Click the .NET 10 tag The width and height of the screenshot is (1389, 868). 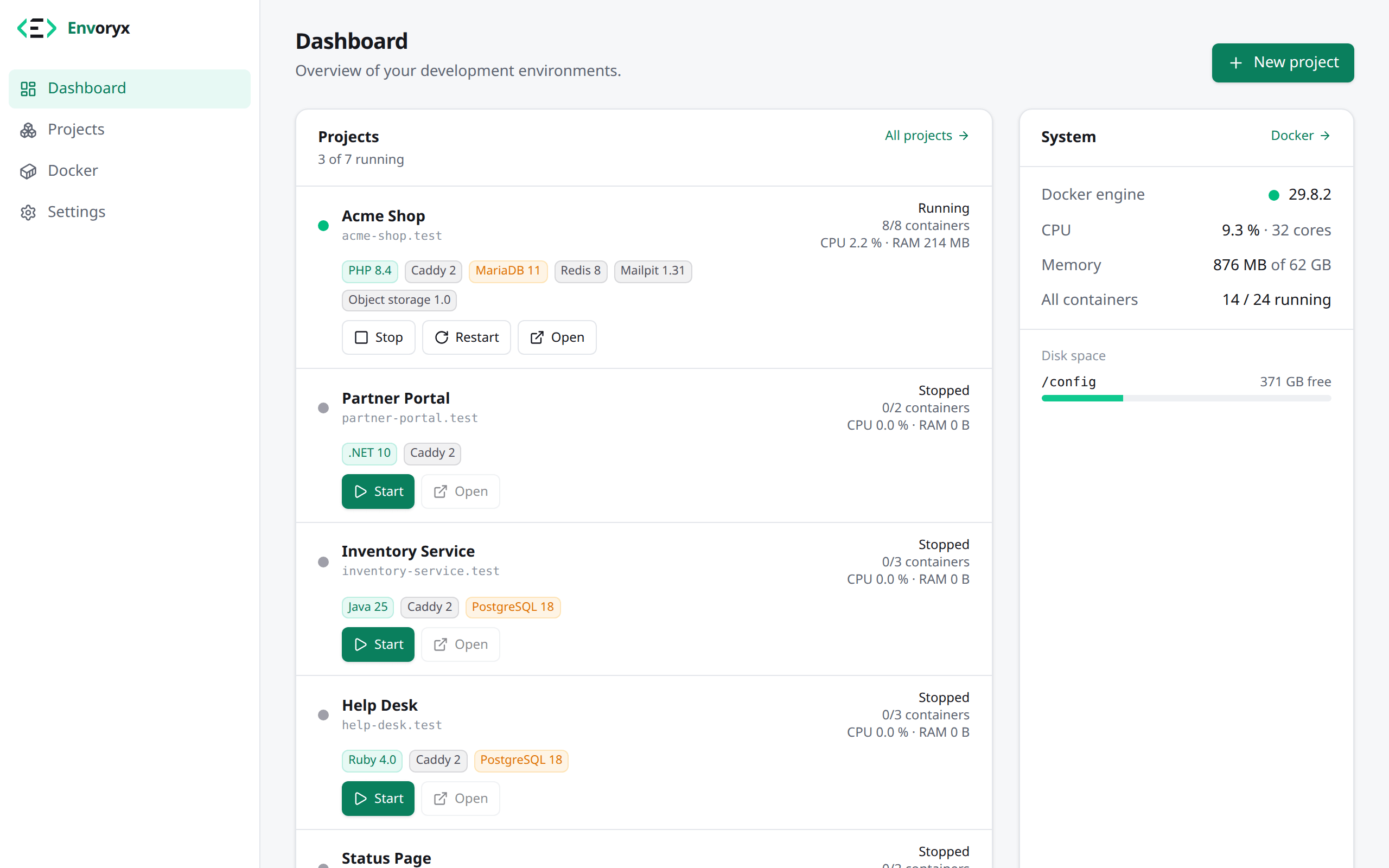click(369, 454)
